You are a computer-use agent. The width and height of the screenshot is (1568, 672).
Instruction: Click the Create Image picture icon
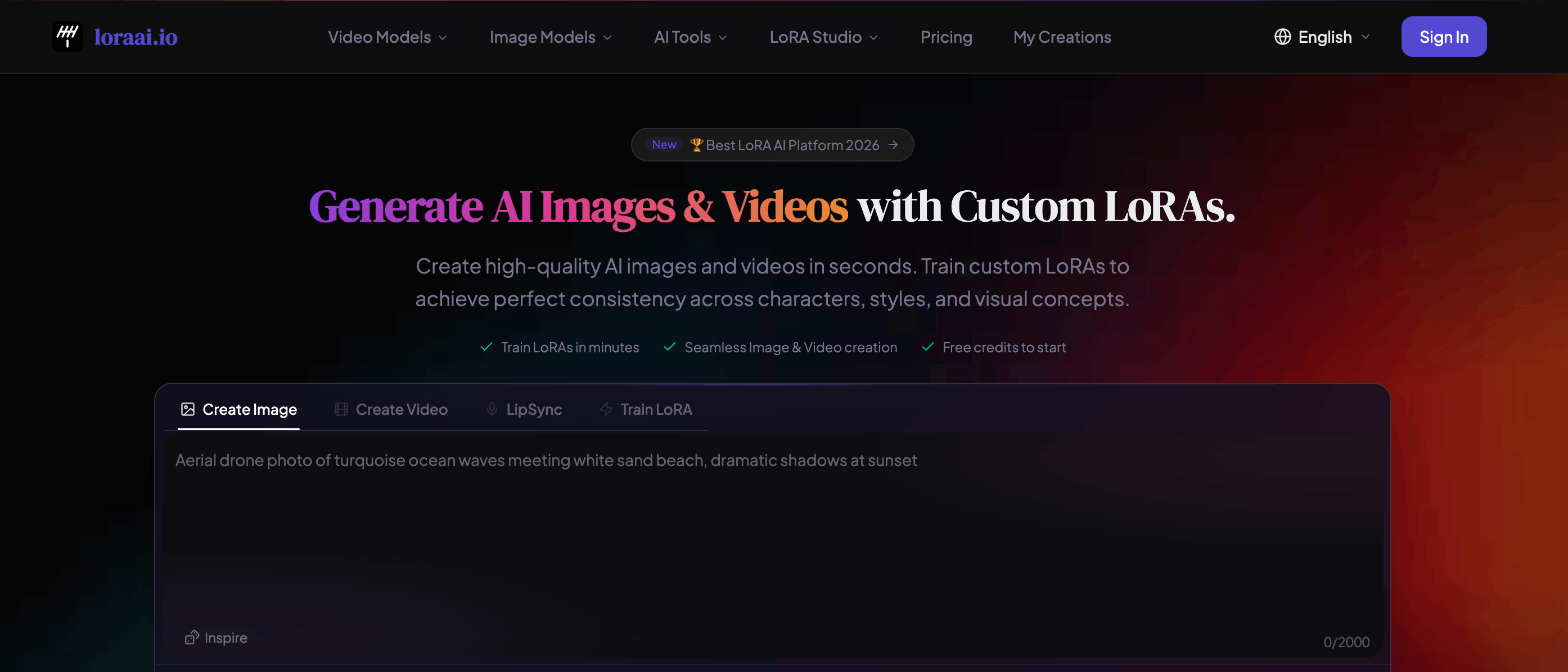click(x=187, y=409)
